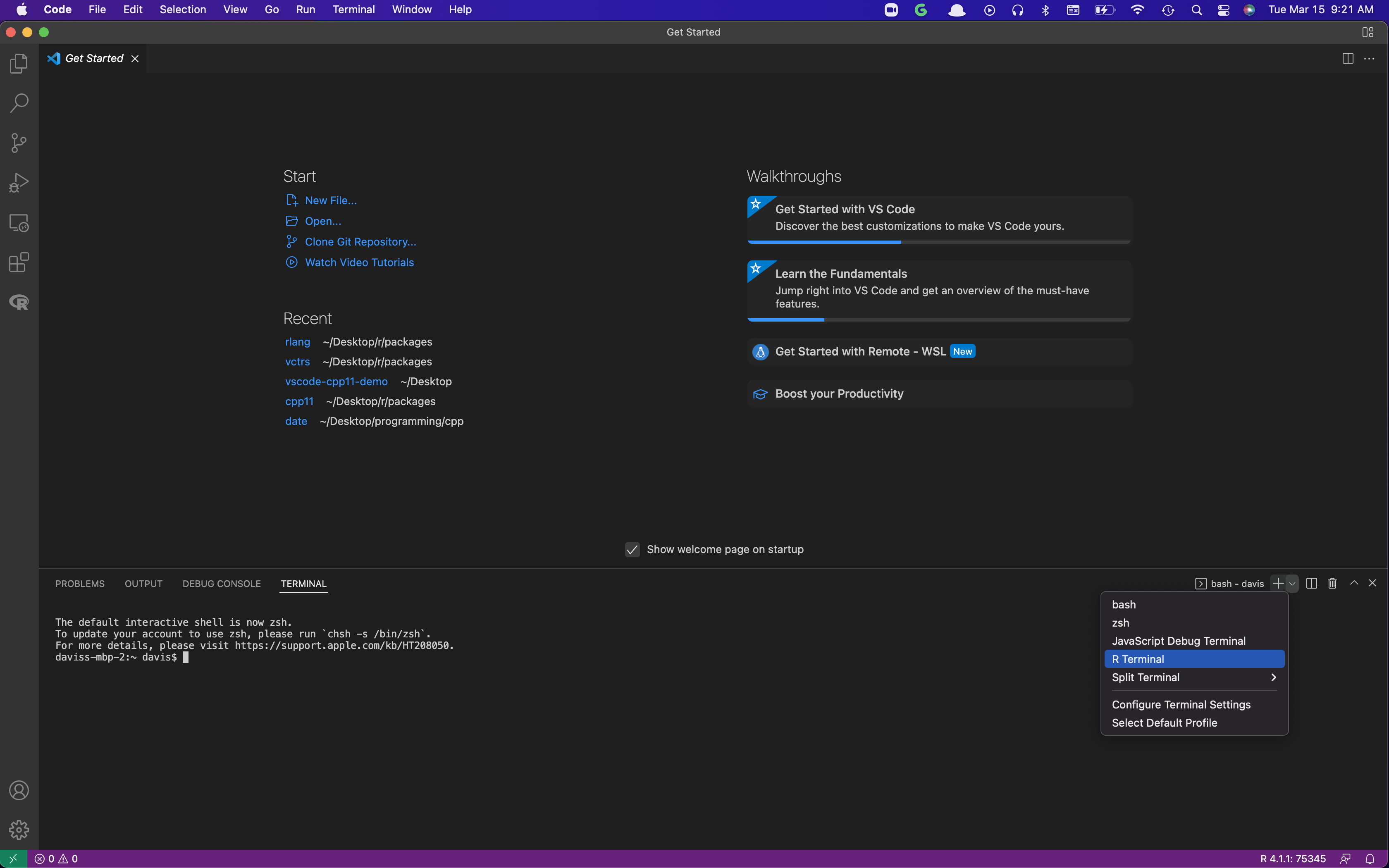Toggle Show welcome page on startup checkbox

(632, 549)
